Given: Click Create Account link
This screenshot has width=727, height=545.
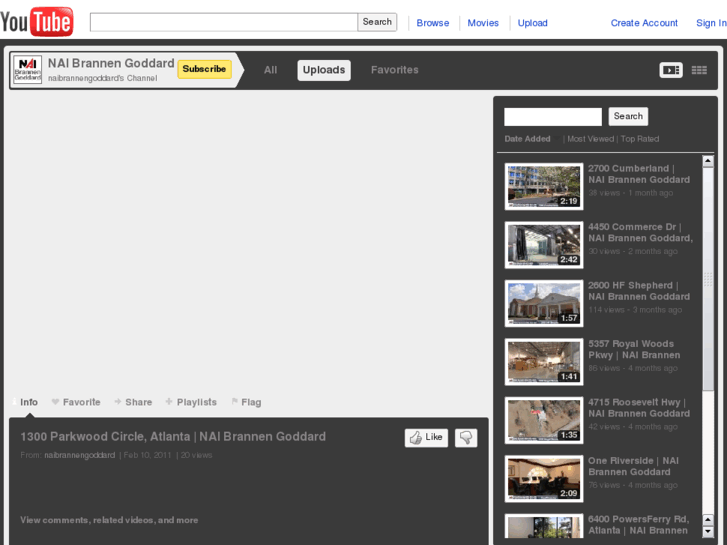Looking at the screenshot, I should tap(644, 23).
